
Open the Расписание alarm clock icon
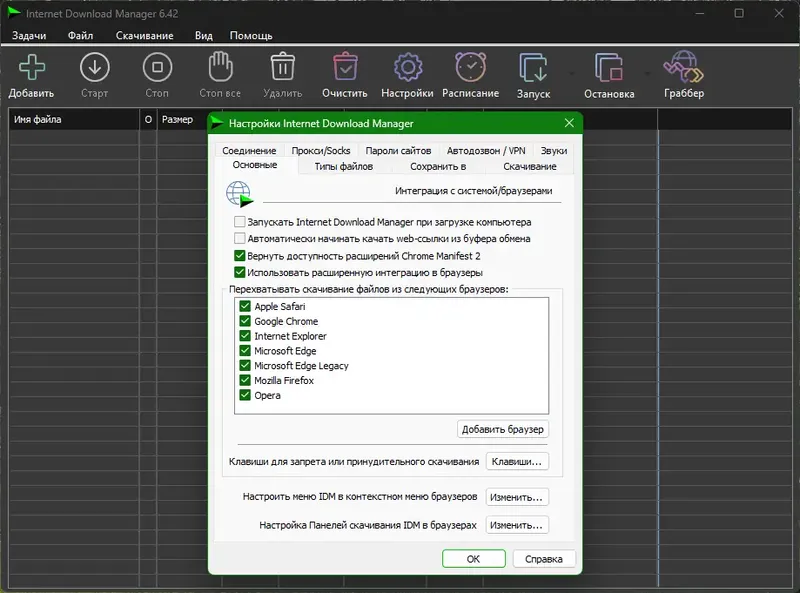[470, 67]
